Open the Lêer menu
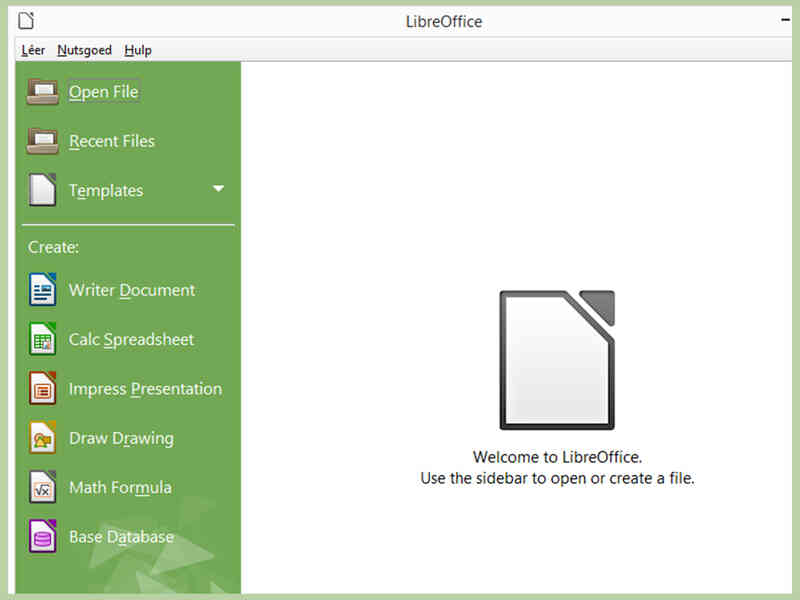 click(33, 50)
